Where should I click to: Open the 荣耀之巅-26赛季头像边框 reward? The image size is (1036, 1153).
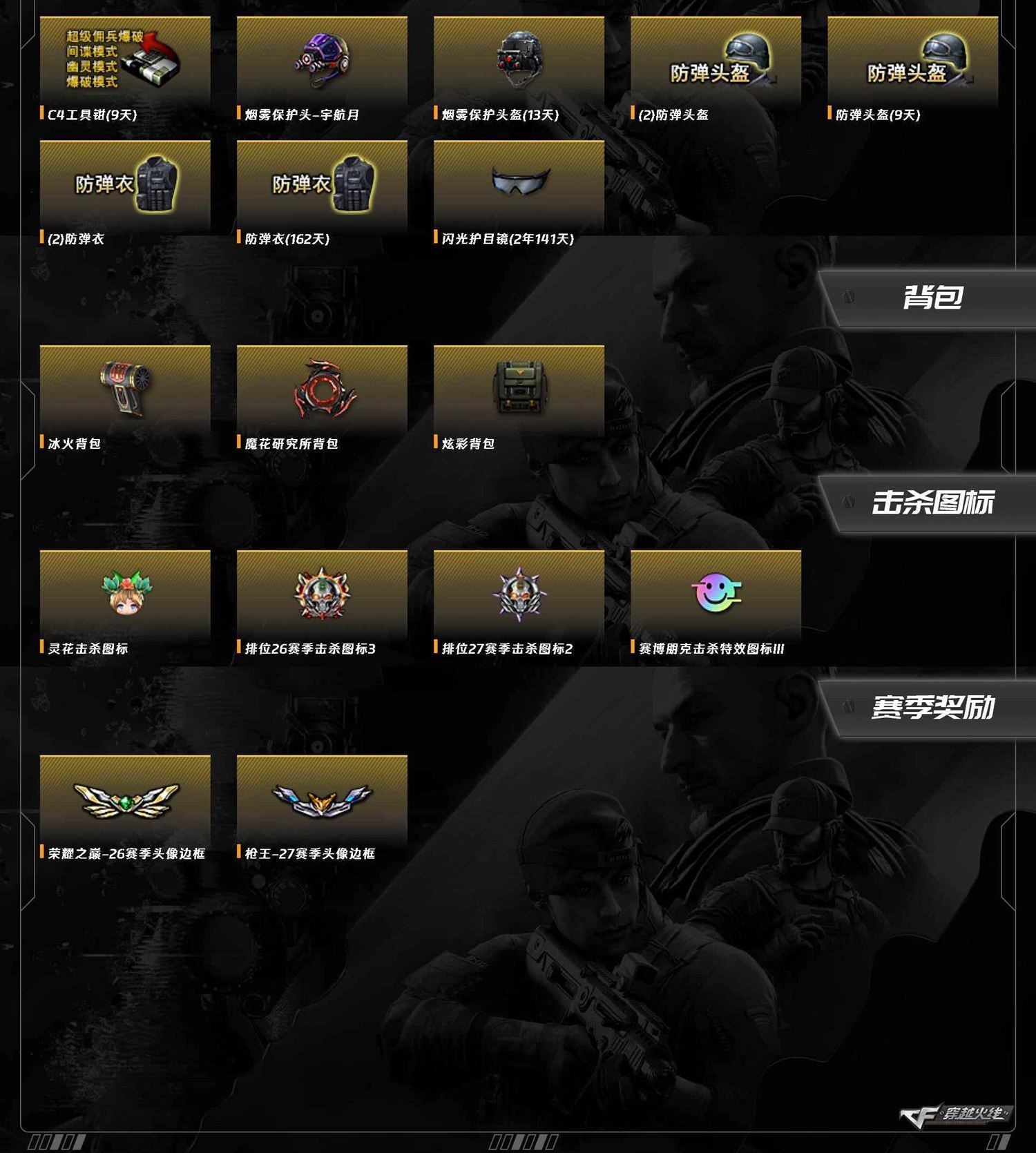pyautogui.click(x=125, y=800)
